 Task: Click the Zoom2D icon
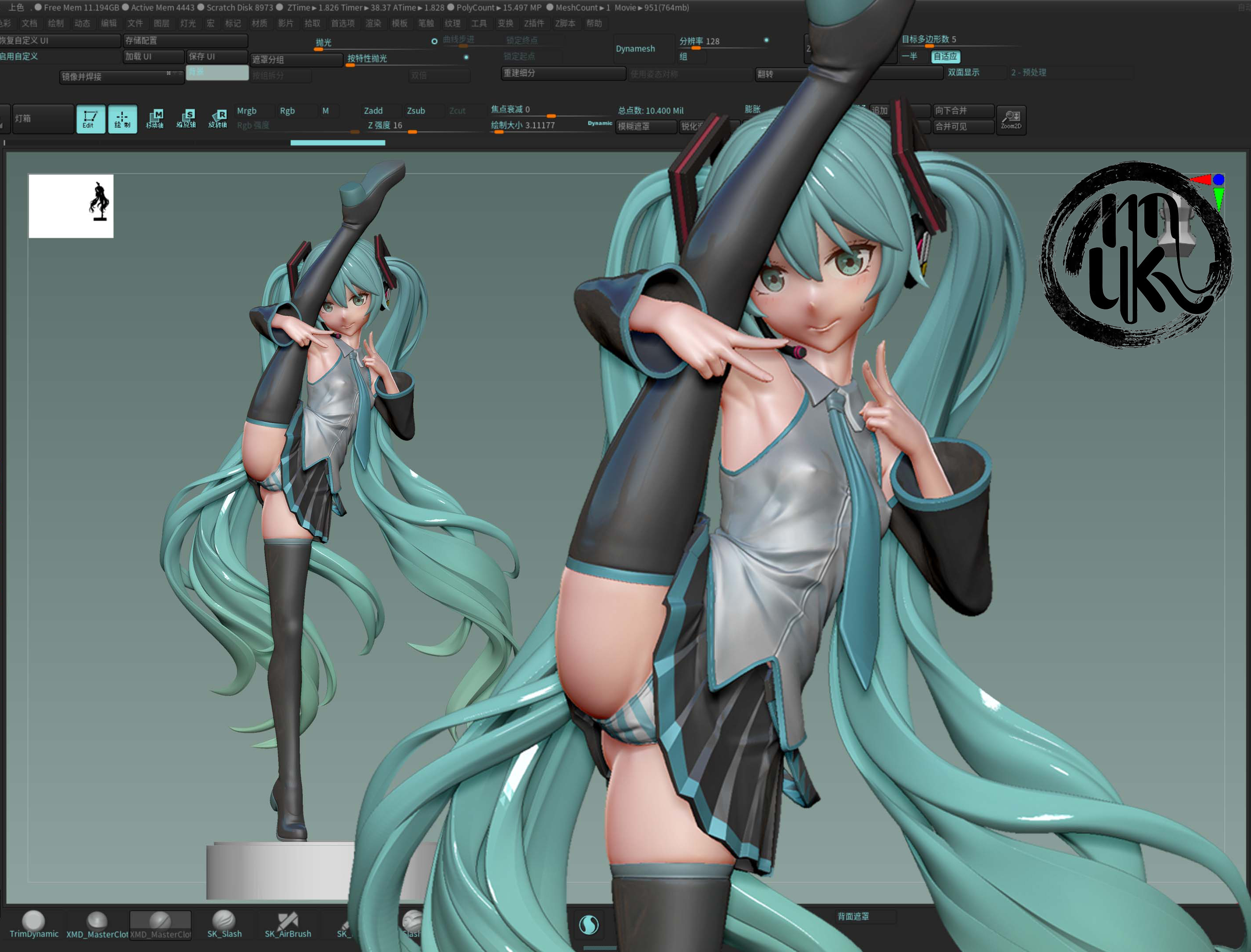tap(1011, 120)
